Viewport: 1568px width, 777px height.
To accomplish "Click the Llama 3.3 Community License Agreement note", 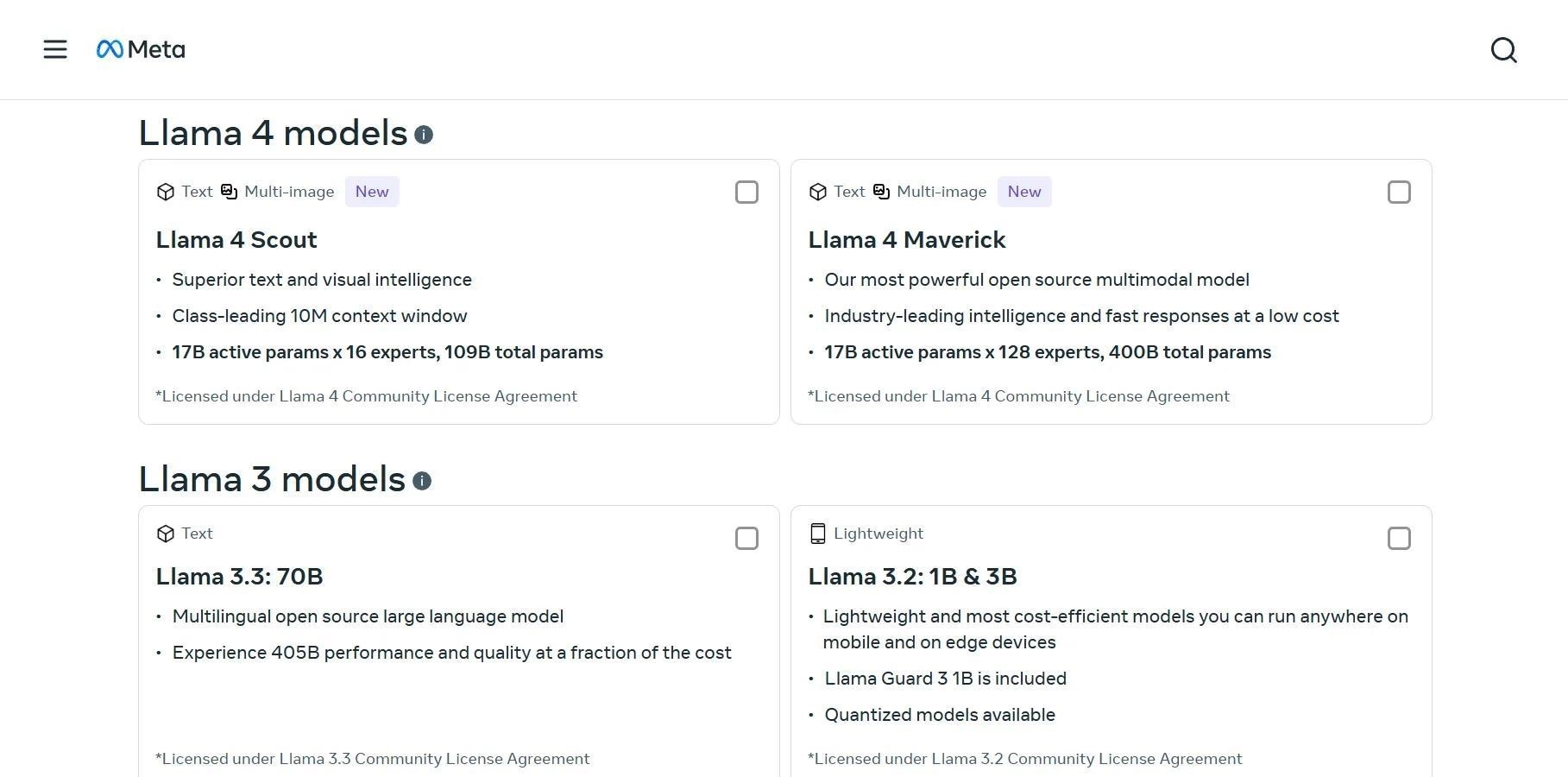I will [x=373, y=759].
